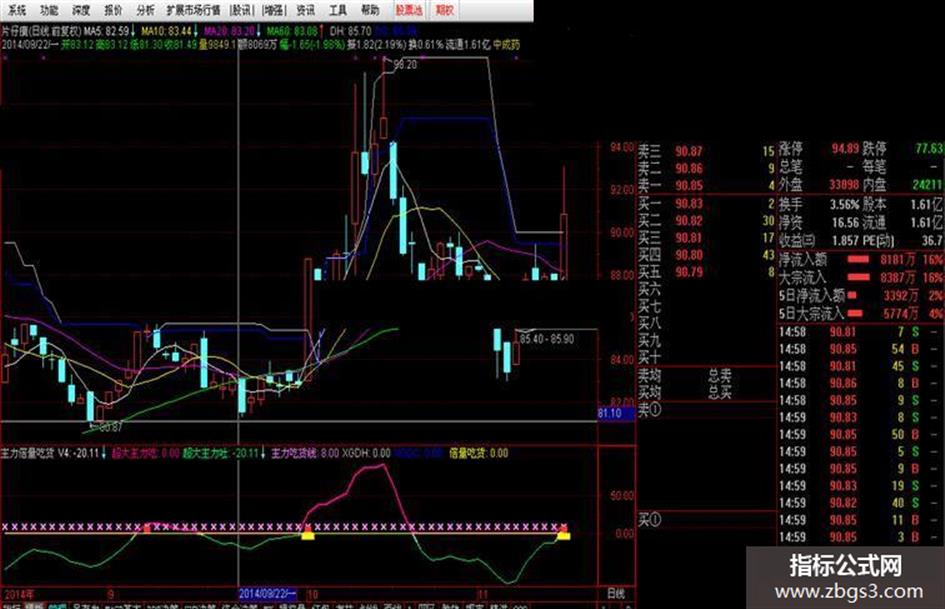Open the 分析 menu
The height and width of the screenshot is (609, 945).
[145, 10]
